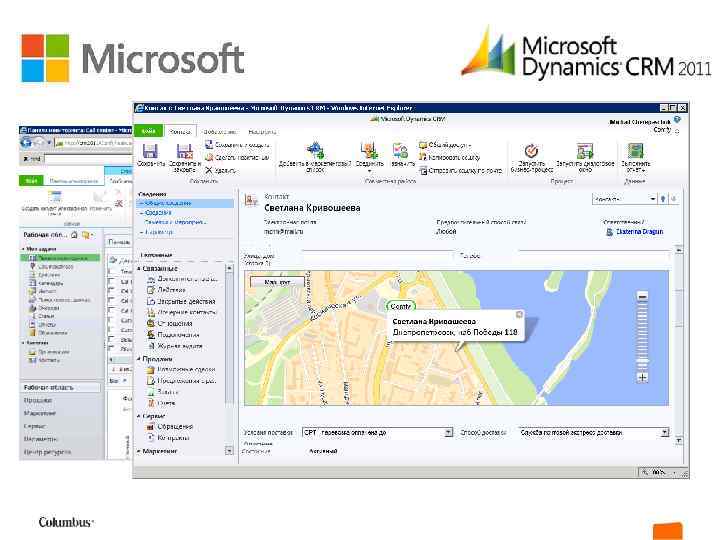The width and height of the screenshot is (720, 540).
Task: Open Календарь in the rear window sidebar
Action: point(46,283)
